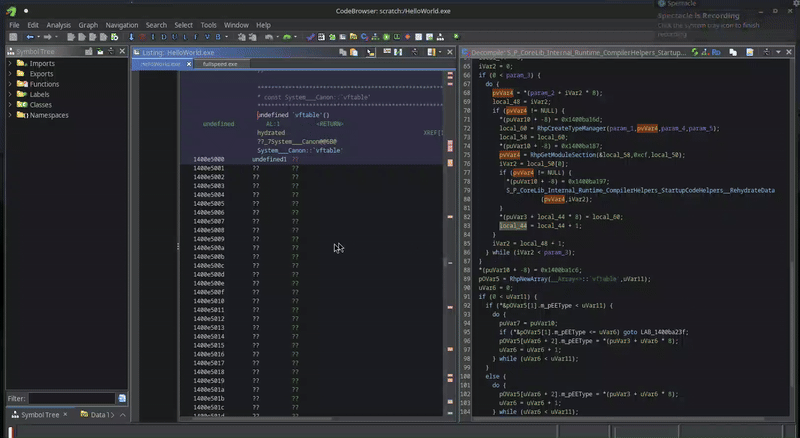This screenshot has width=800, height=438.
Task: Toggle the second icon in the Symbol Tree header
Action: click(x=100, y=52)
